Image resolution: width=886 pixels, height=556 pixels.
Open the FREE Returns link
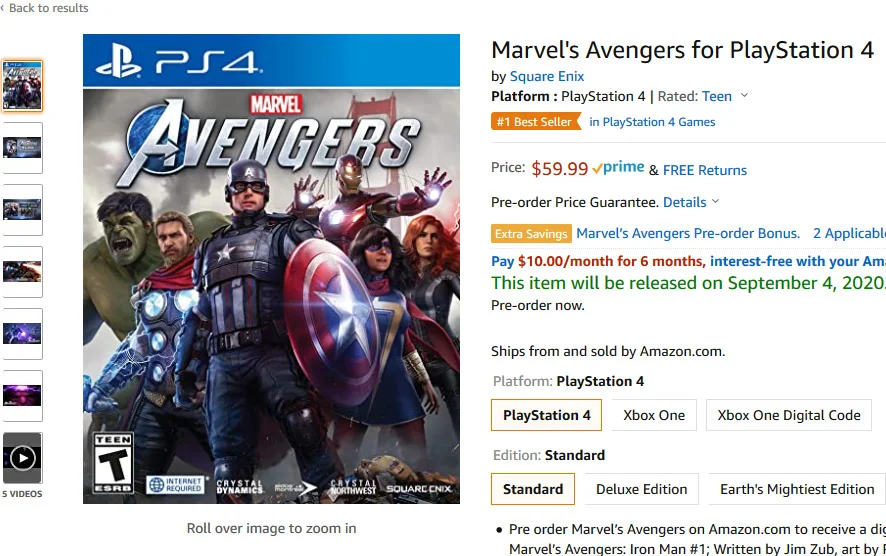[705, 170]
